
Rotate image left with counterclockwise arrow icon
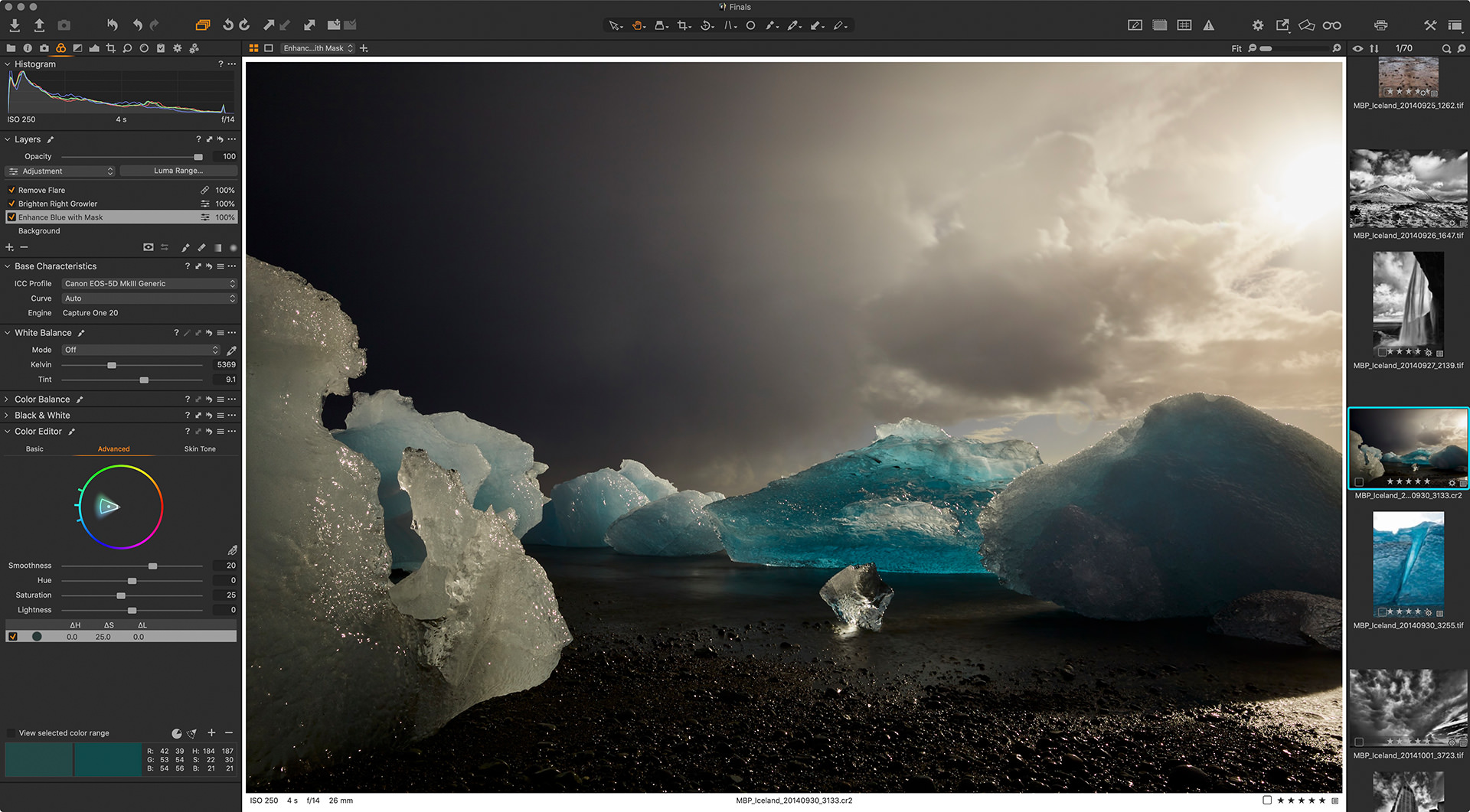coord(227,25)
